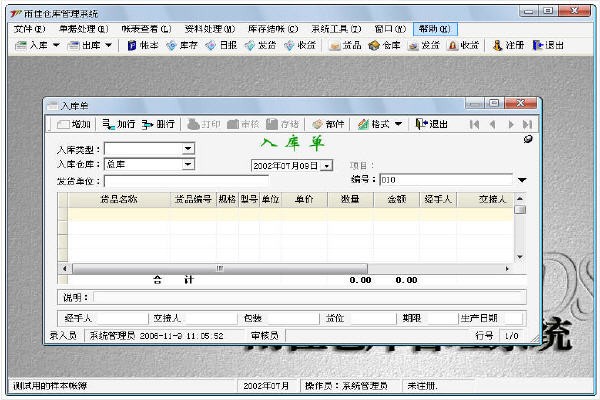Click the 注册 register icon

(509, 46)
